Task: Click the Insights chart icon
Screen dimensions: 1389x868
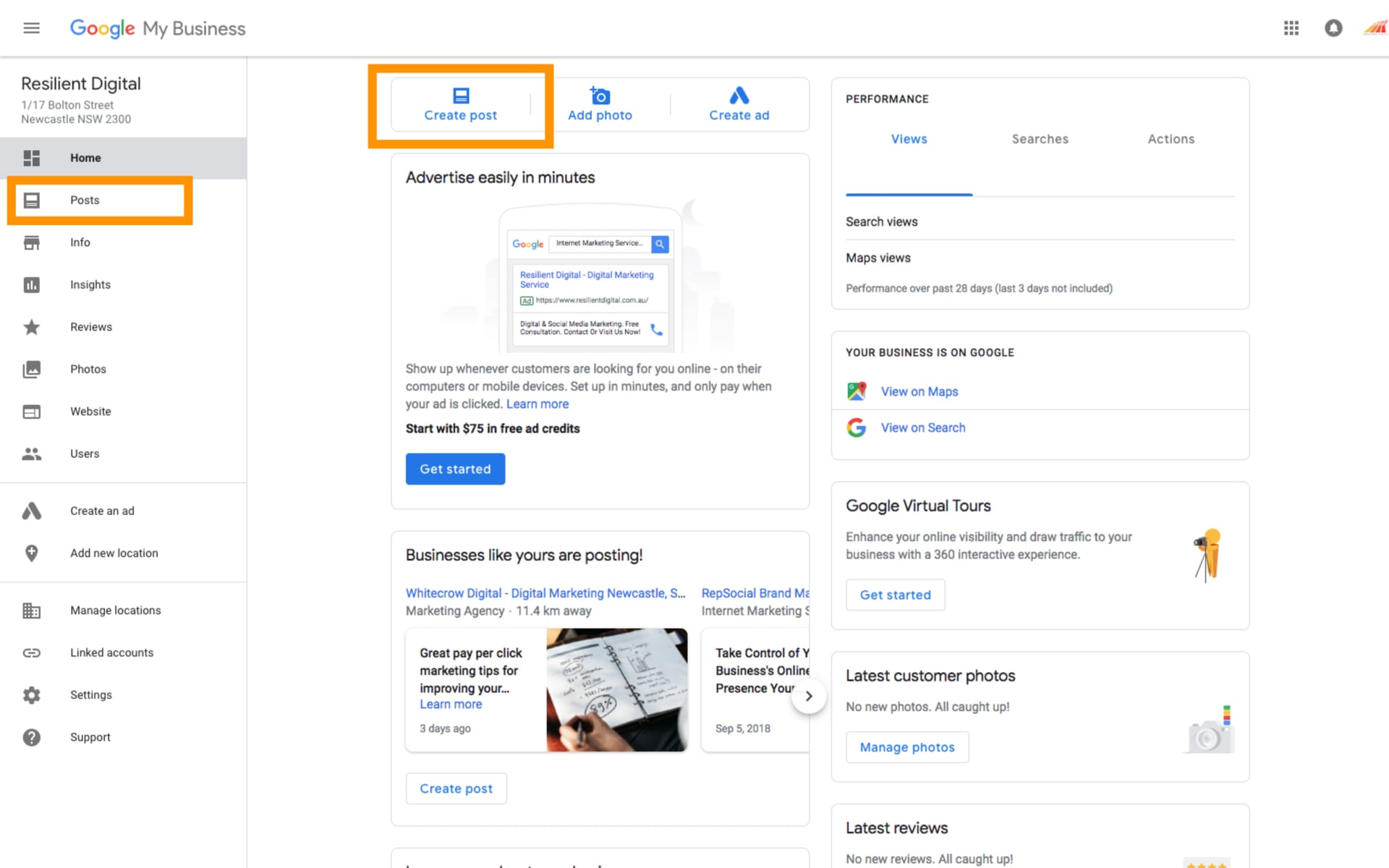Action: pos(31,285)
